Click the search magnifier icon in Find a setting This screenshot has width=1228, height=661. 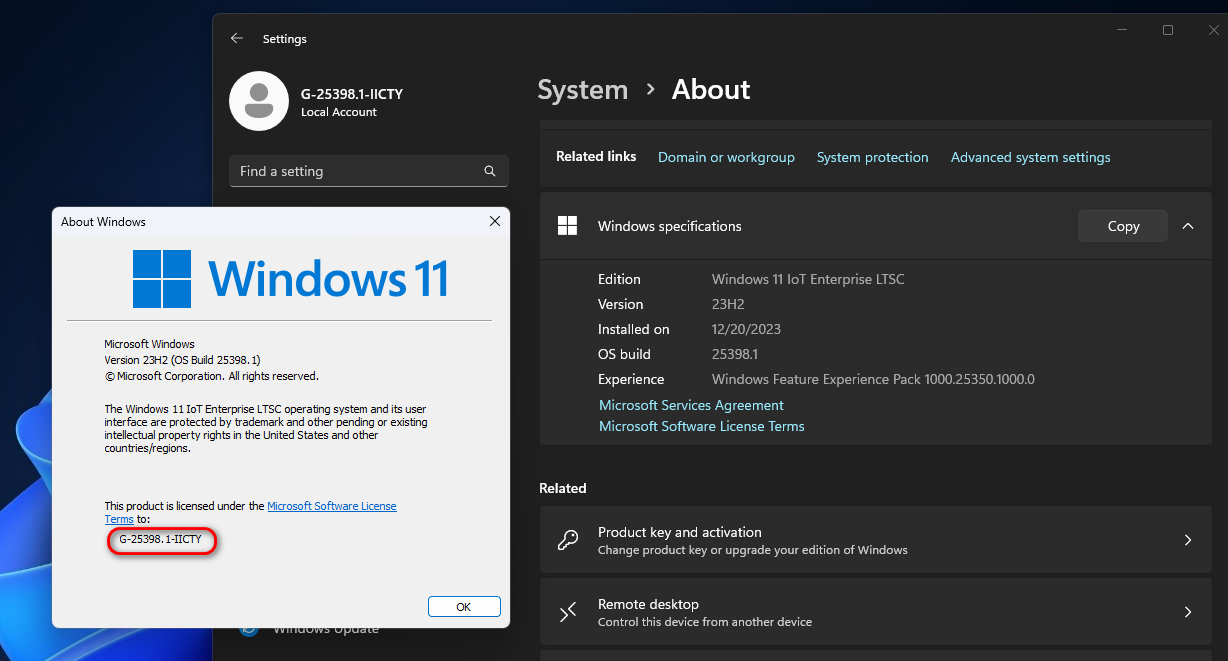point(490,171)
